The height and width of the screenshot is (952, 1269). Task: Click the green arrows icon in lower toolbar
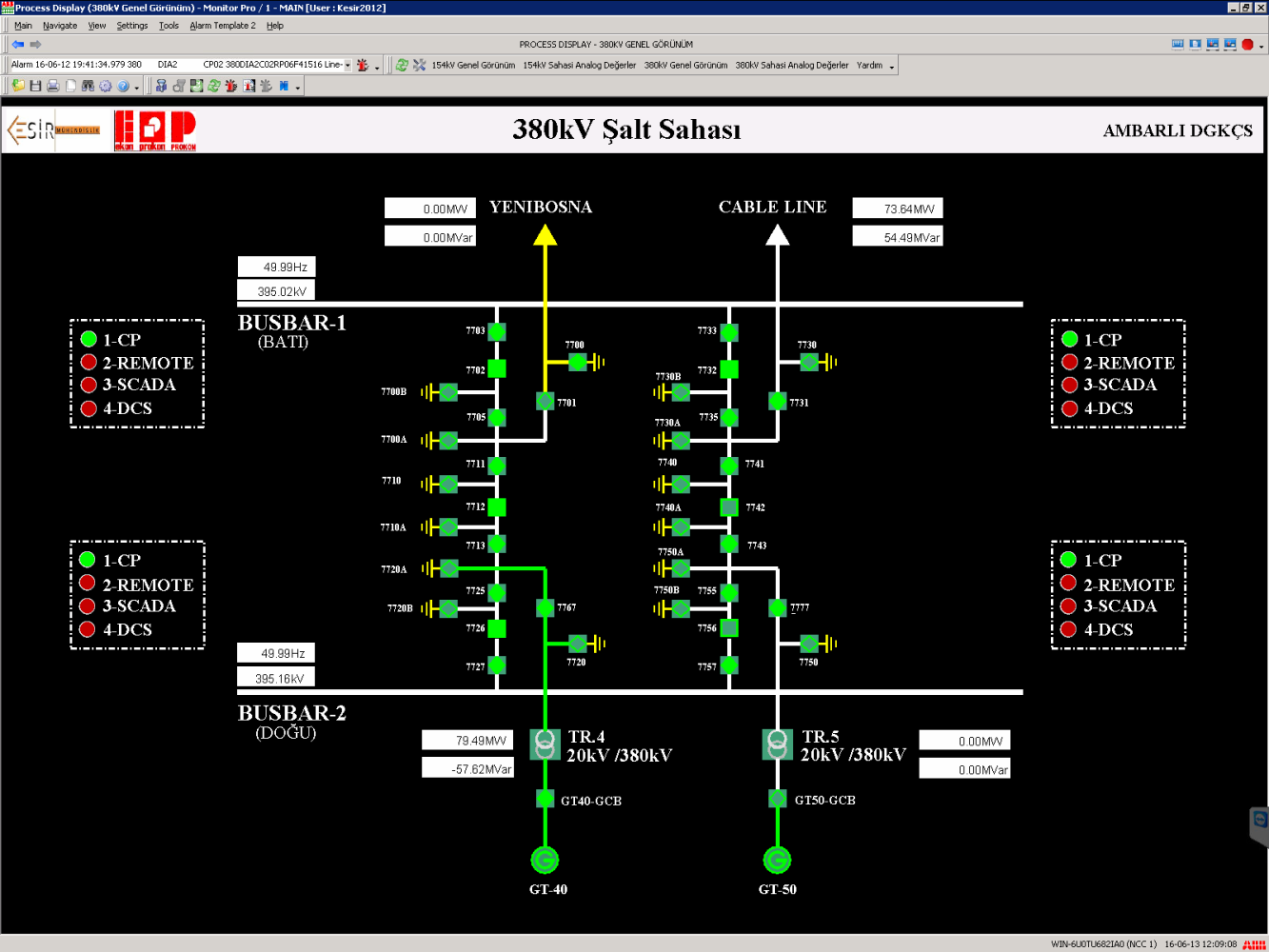coord(214,86)
